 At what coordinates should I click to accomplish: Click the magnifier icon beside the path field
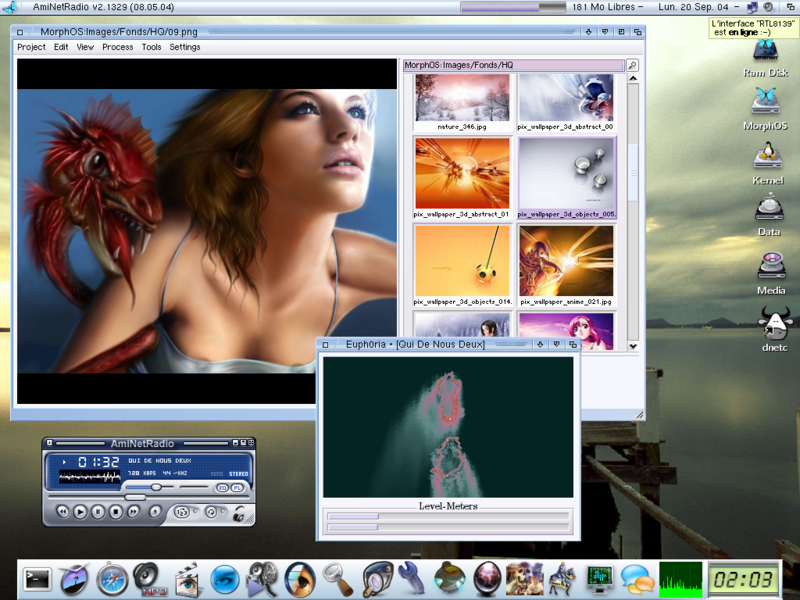point(632,65)
